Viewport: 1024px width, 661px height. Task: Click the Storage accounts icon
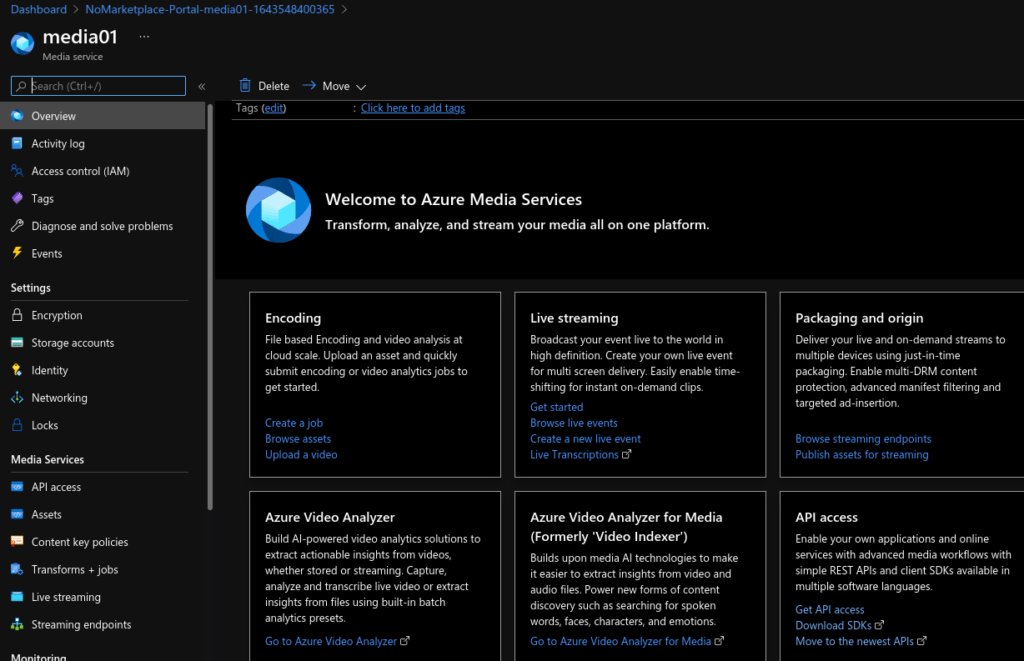[17, 342]
